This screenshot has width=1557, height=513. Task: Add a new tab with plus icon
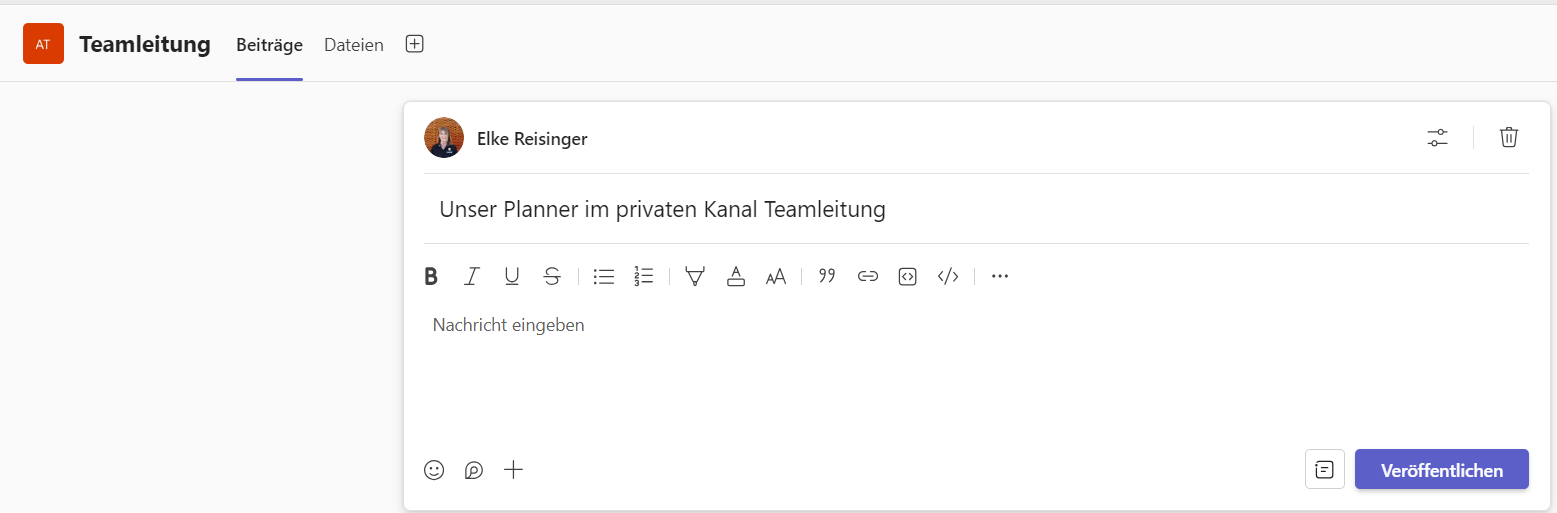point(415,44)
